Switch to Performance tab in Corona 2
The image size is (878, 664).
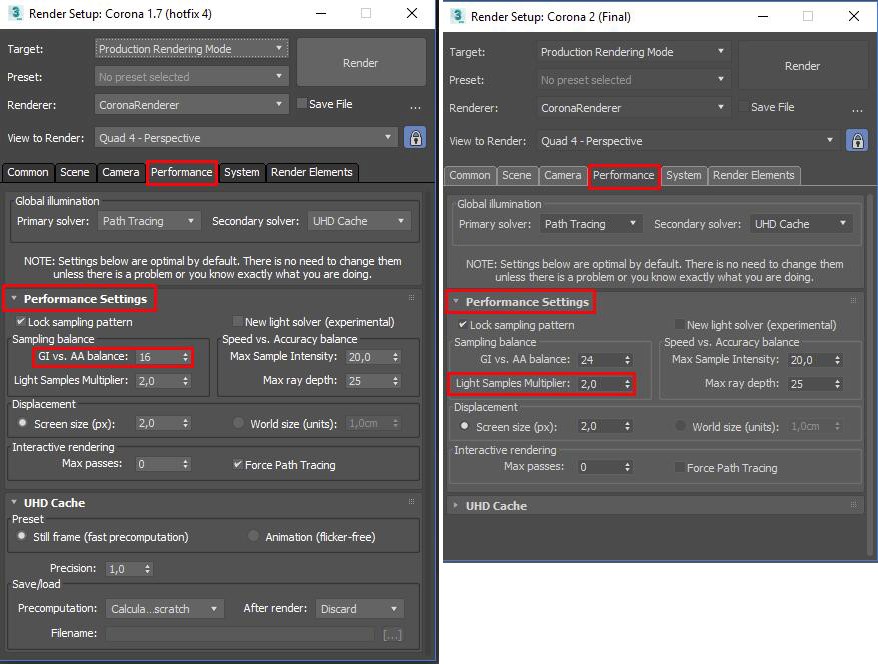[x=623, y=175]
